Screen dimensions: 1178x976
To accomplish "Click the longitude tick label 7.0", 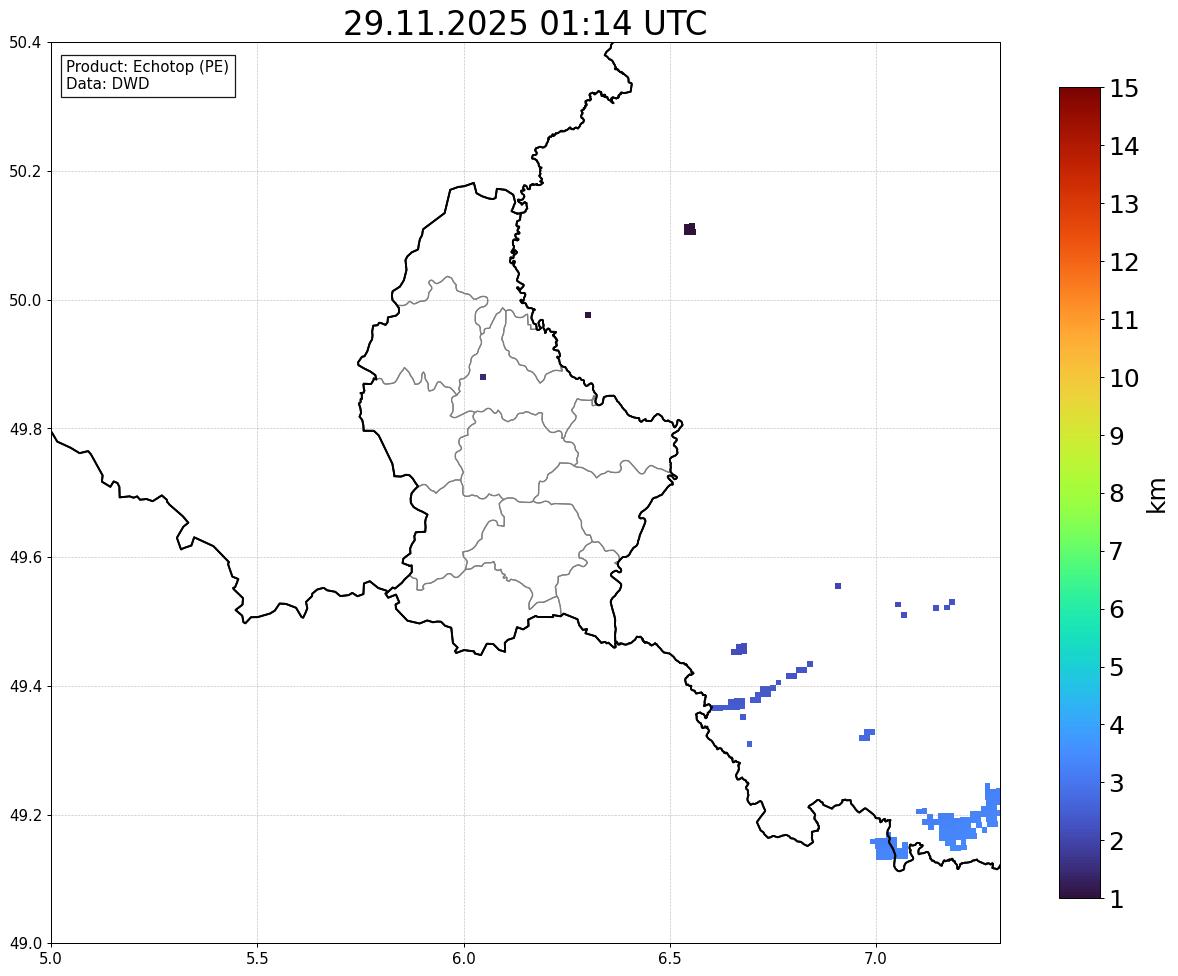I will (877, 959).
